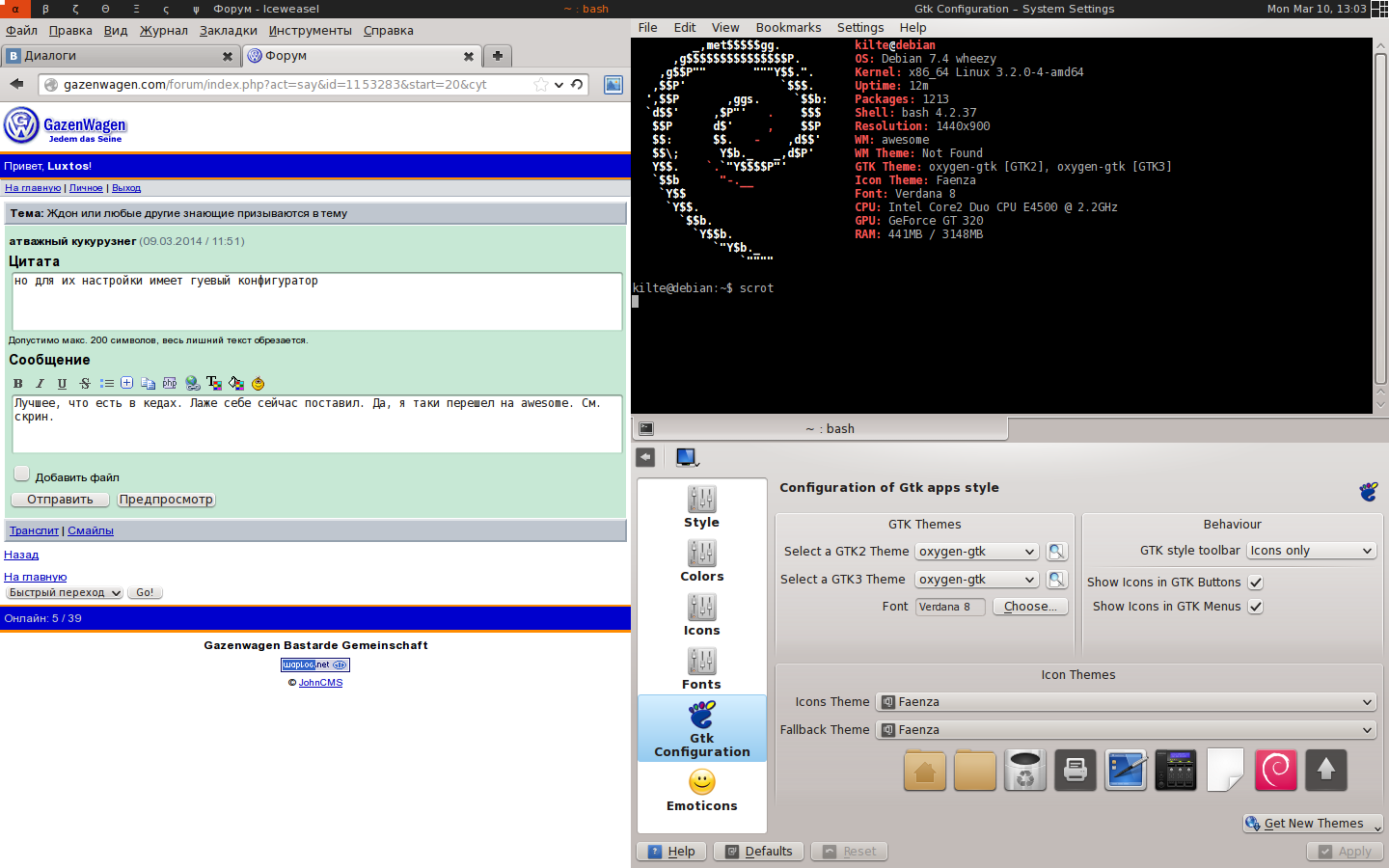Toggle the Добавить файл checkbox
Screen dimensions: 1389x868
click(x=21, y=474)
